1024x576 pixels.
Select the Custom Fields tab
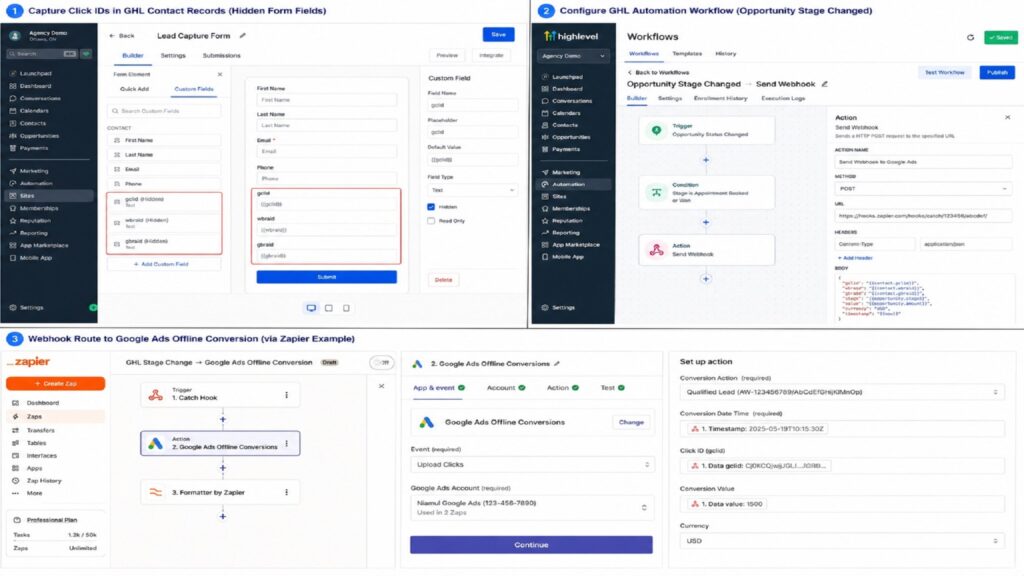pos(194,89)
